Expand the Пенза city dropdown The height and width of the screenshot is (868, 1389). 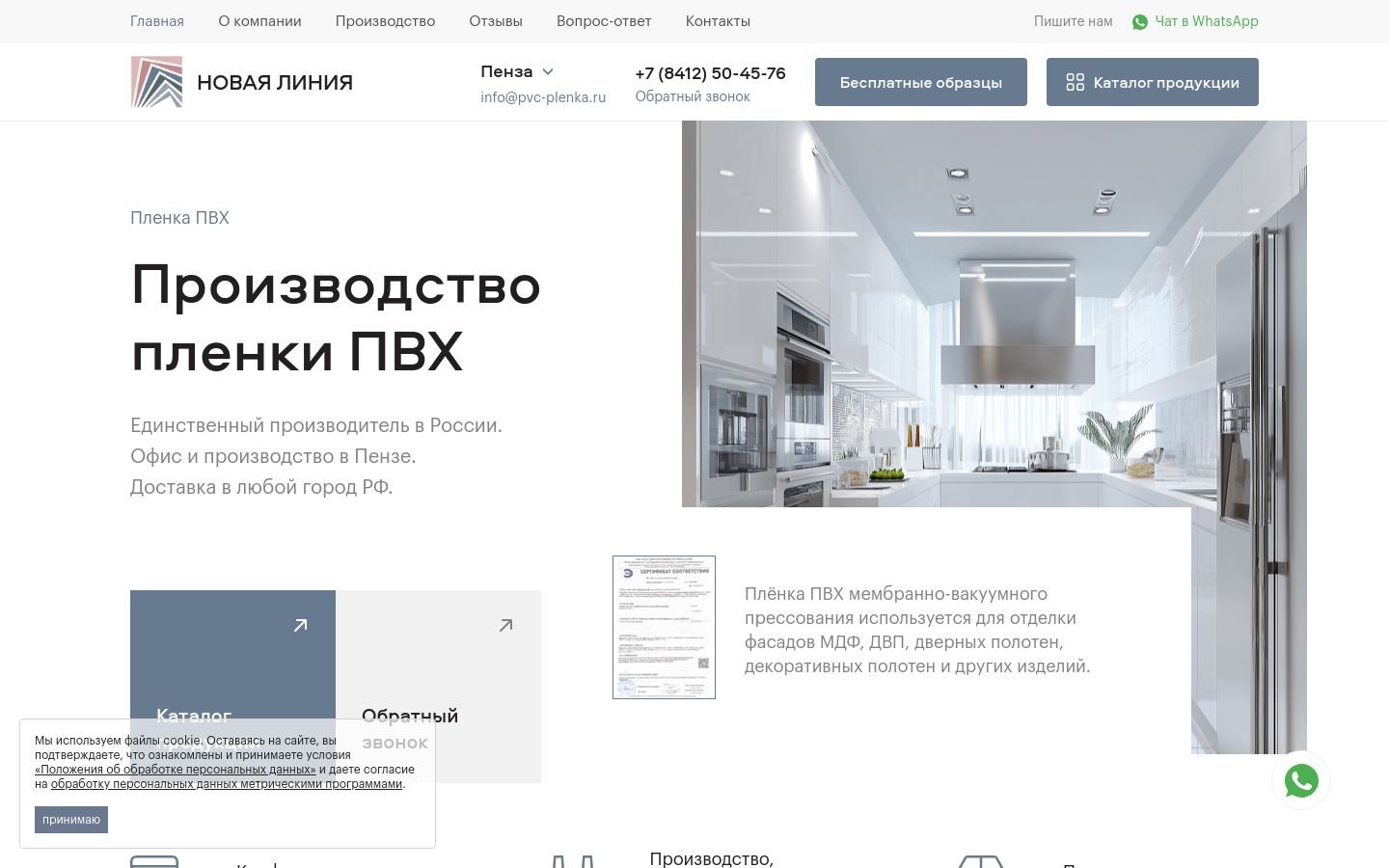(x=517, y=71)
